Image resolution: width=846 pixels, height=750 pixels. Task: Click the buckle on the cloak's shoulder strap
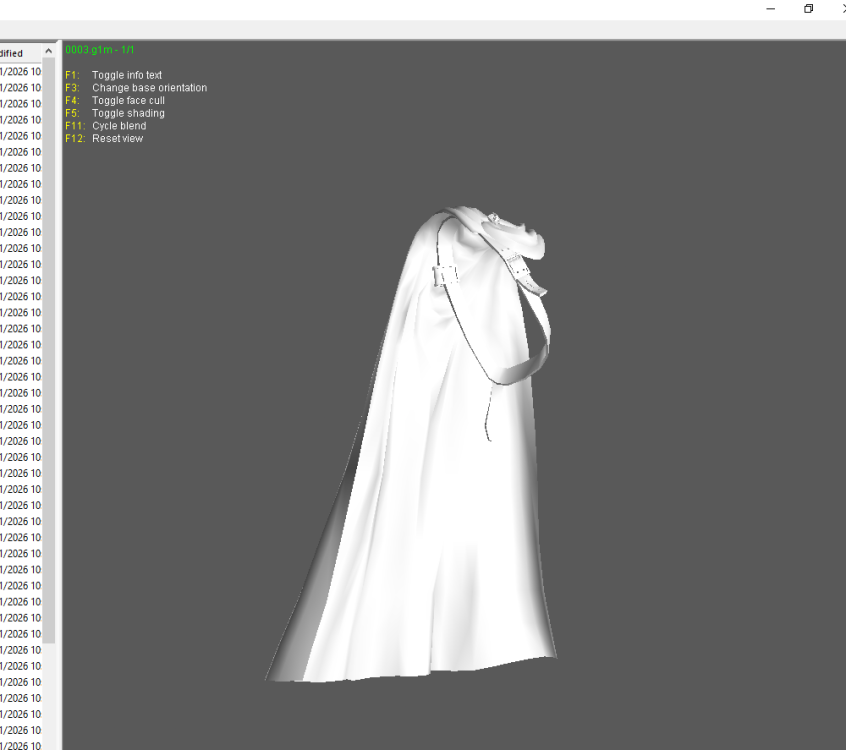[x=445, y=276]
